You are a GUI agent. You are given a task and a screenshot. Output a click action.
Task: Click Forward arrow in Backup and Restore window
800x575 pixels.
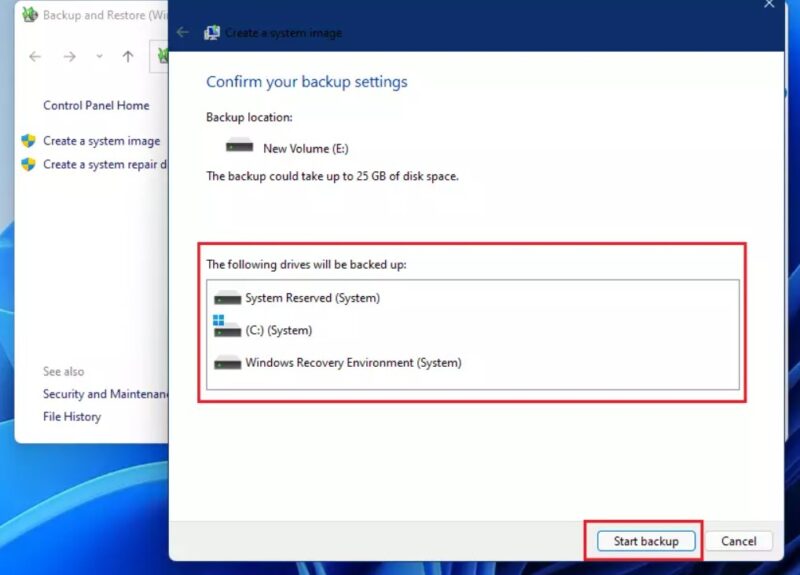pyautogui.click(x=69, y=56)
